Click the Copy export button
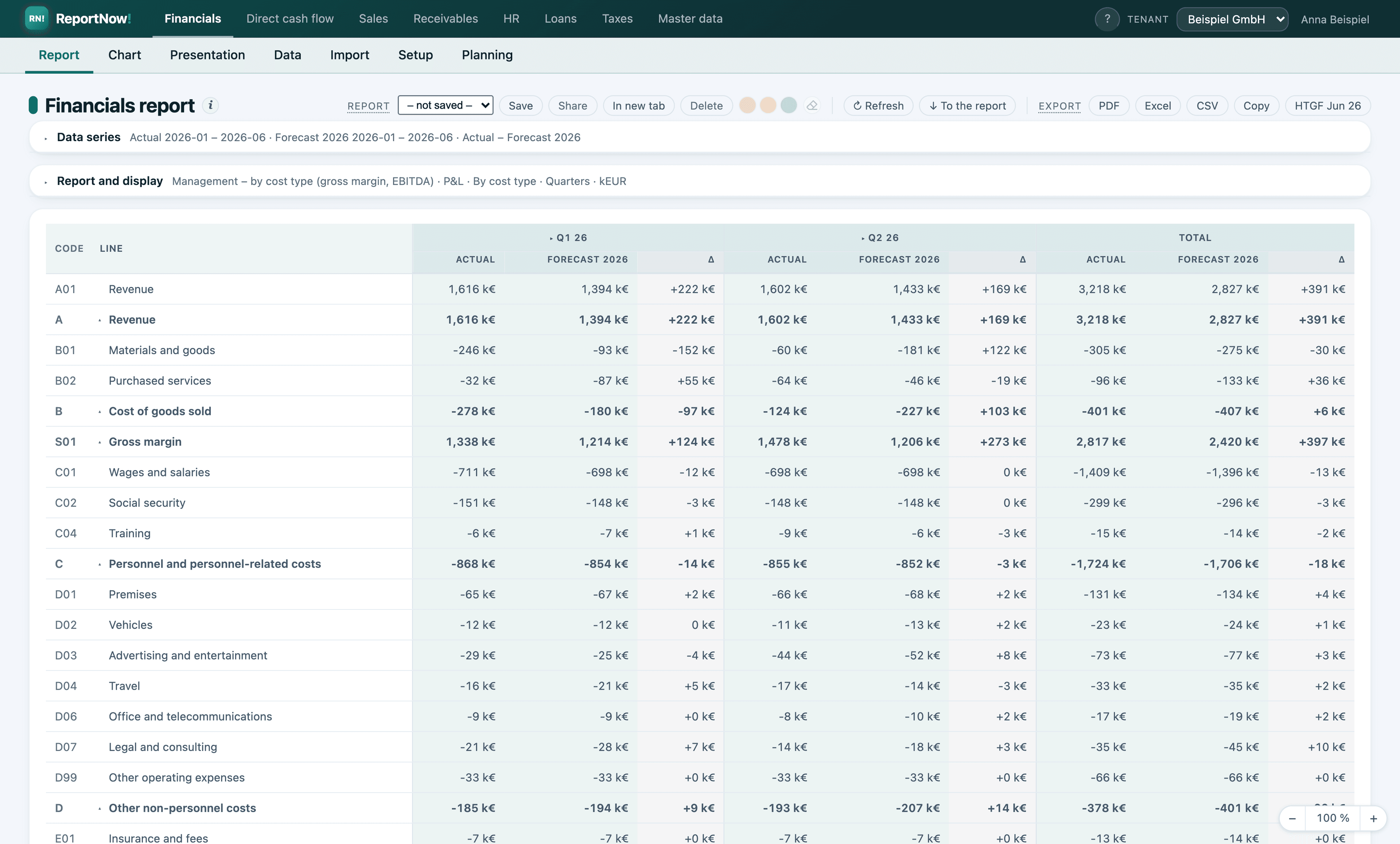Image resolution: width=1400 pixels, height=844 pixels. click(x=1256, y=106)
